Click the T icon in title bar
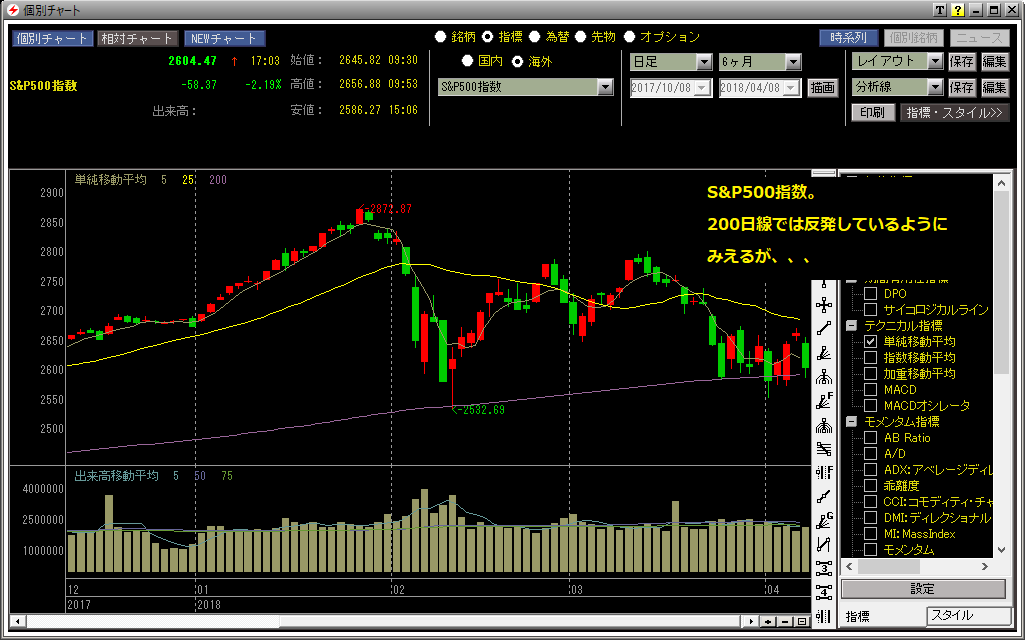1025x640 pixels. click(x=939, y=10)
